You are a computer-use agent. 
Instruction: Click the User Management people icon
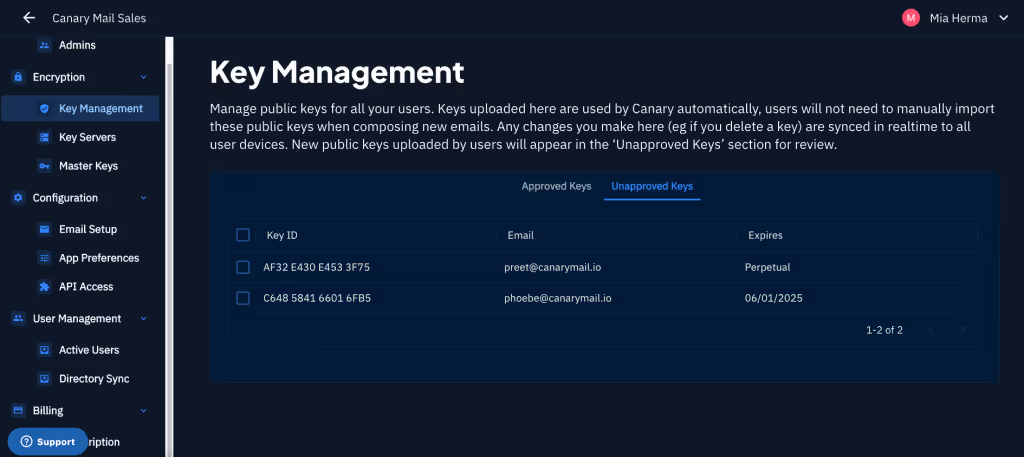pos(18,319)
